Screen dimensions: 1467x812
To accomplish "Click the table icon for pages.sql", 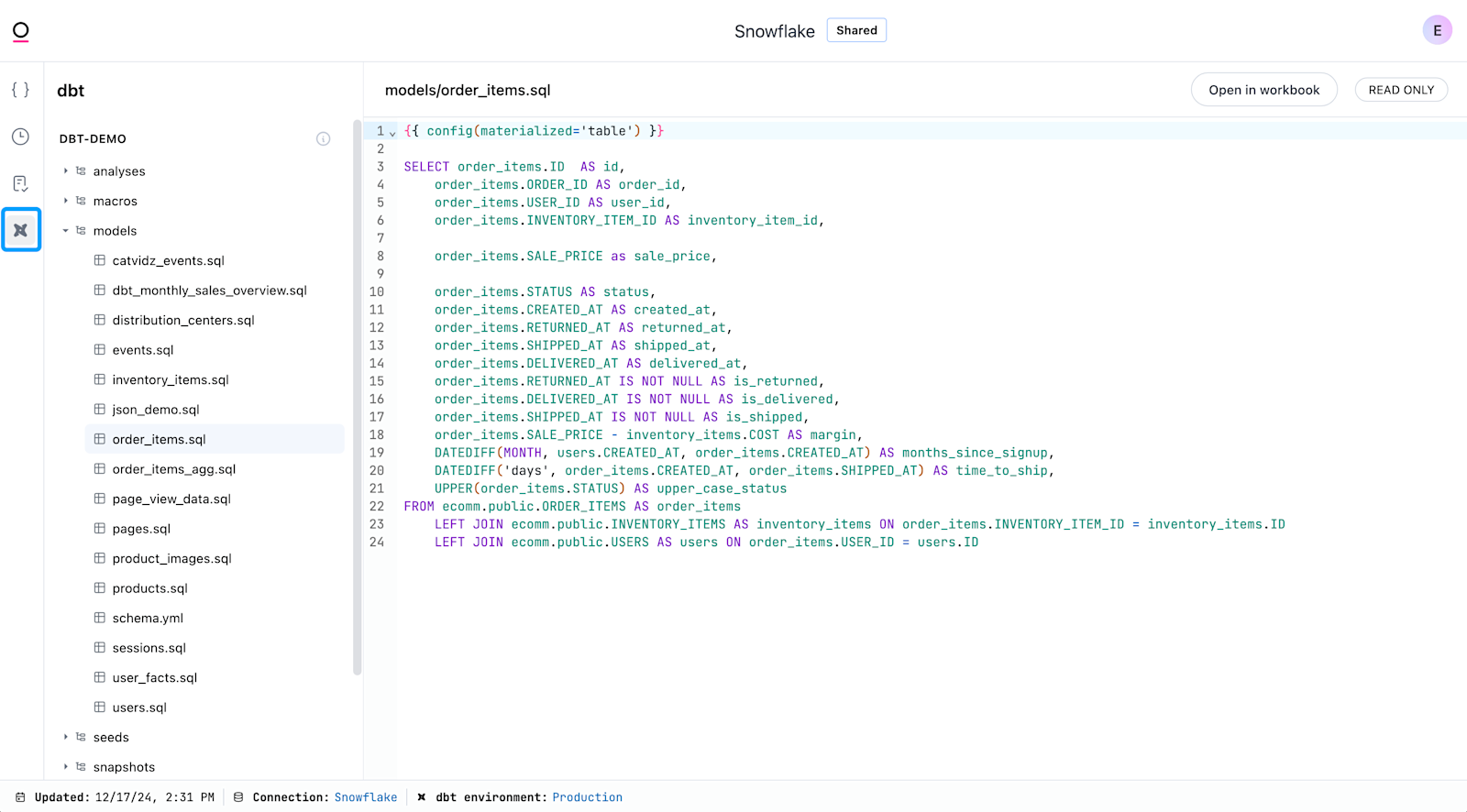I will (99, 529).
